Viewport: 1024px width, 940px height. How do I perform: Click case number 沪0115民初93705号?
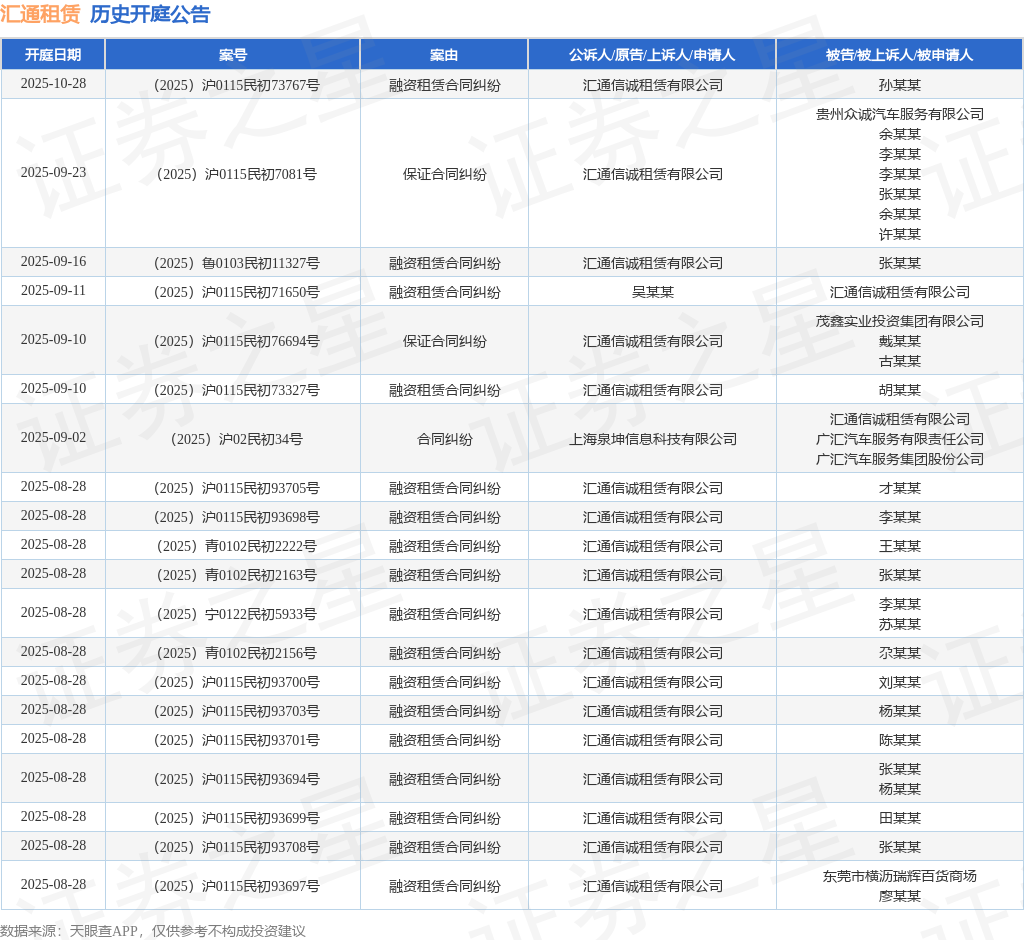tap(236, 488)
